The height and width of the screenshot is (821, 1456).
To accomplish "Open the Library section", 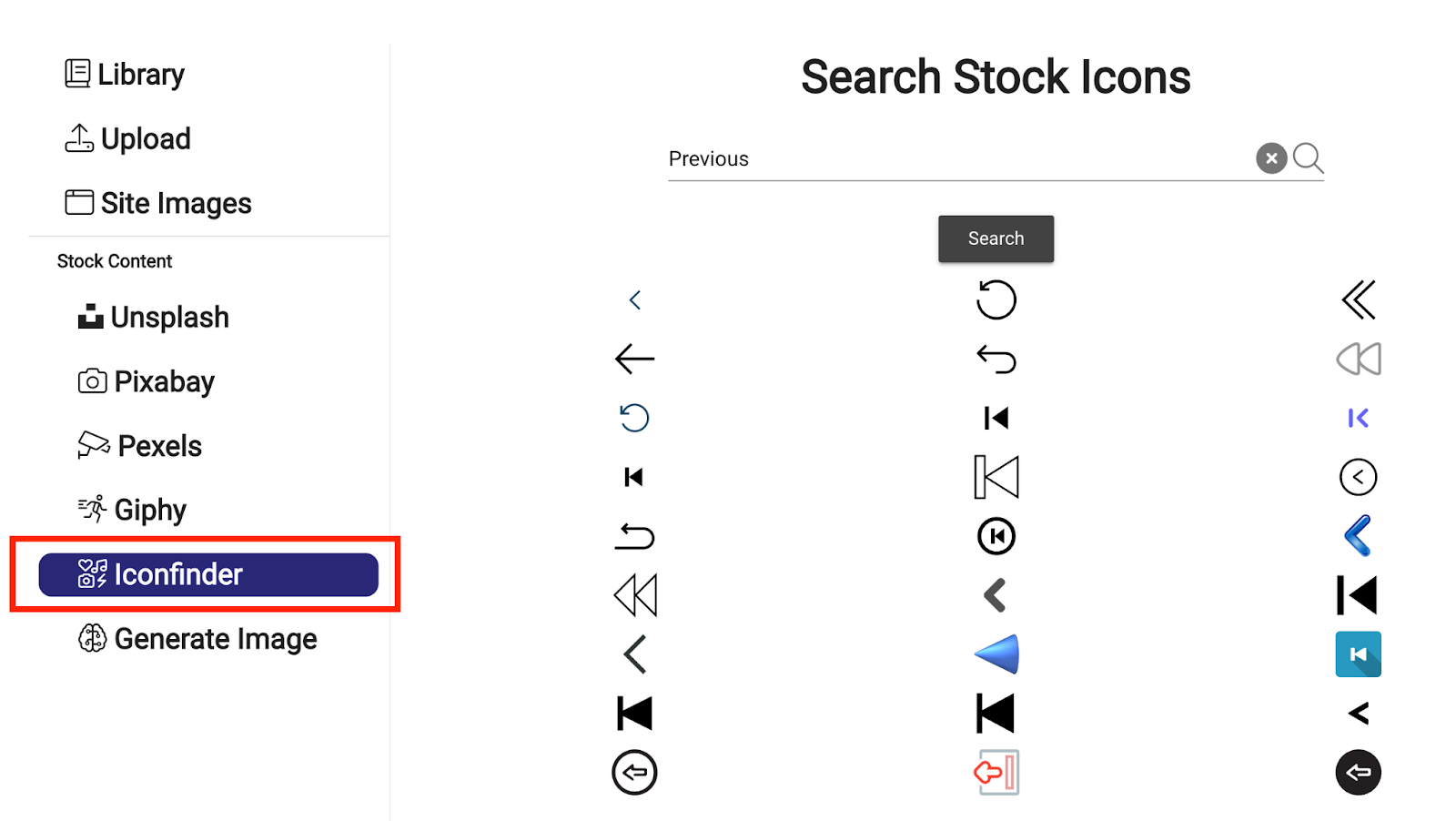I will click(x=125, y=74).
